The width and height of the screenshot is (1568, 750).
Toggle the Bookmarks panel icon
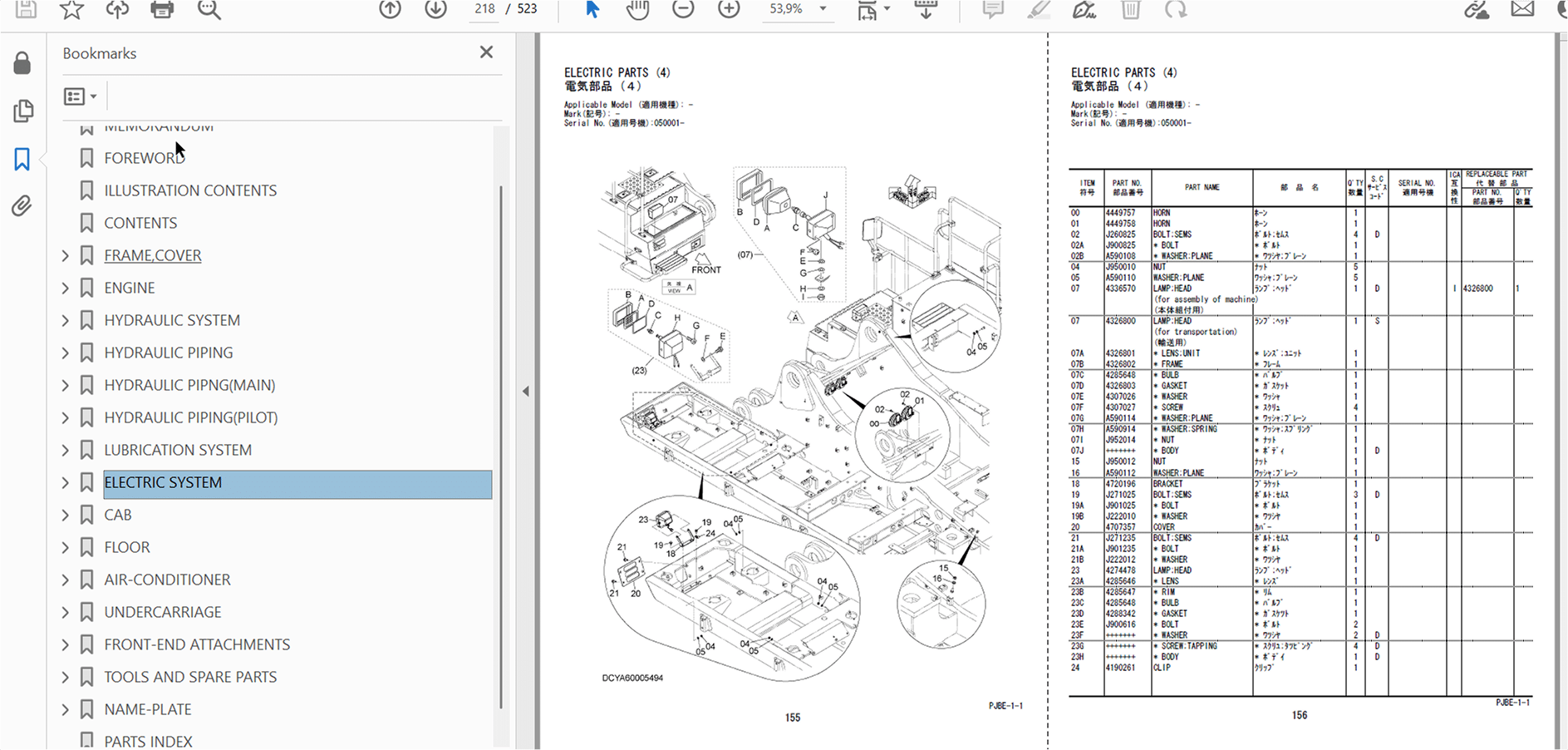22,159
